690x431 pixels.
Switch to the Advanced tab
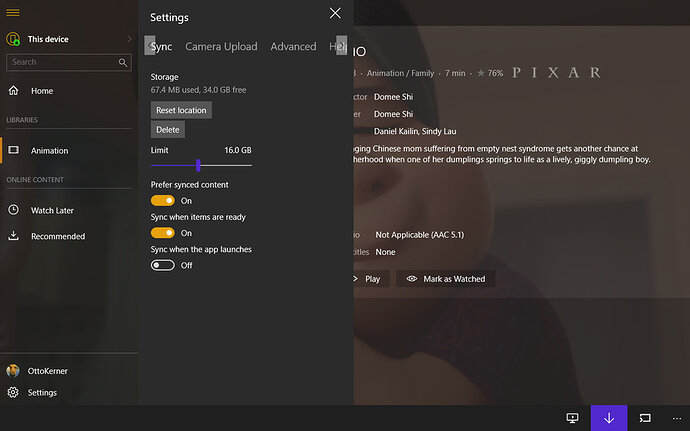click(x=294, y=47)
